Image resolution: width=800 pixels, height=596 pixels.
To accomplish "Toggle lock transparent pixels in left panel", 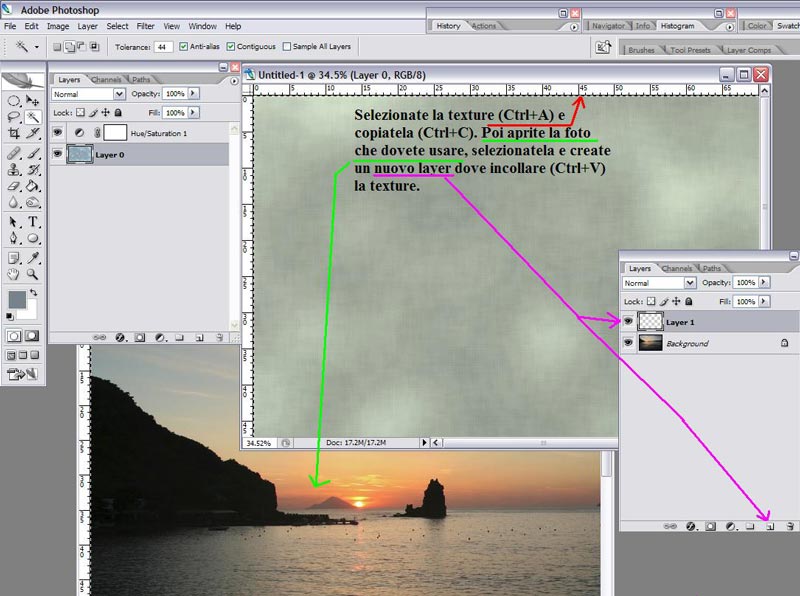I will point(81,112).
